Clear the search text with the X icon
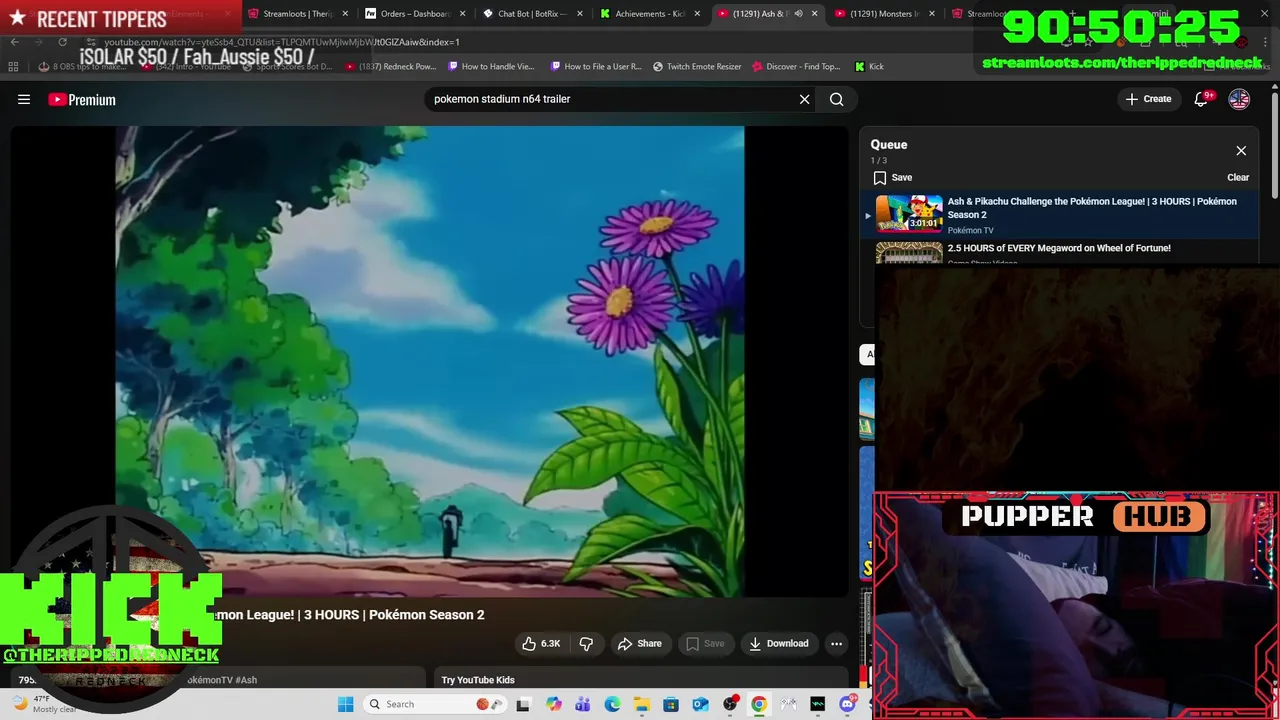Image resolution: width=1280 pixels, height=720 pixels. pyautogui.click(x=804, y=99)
